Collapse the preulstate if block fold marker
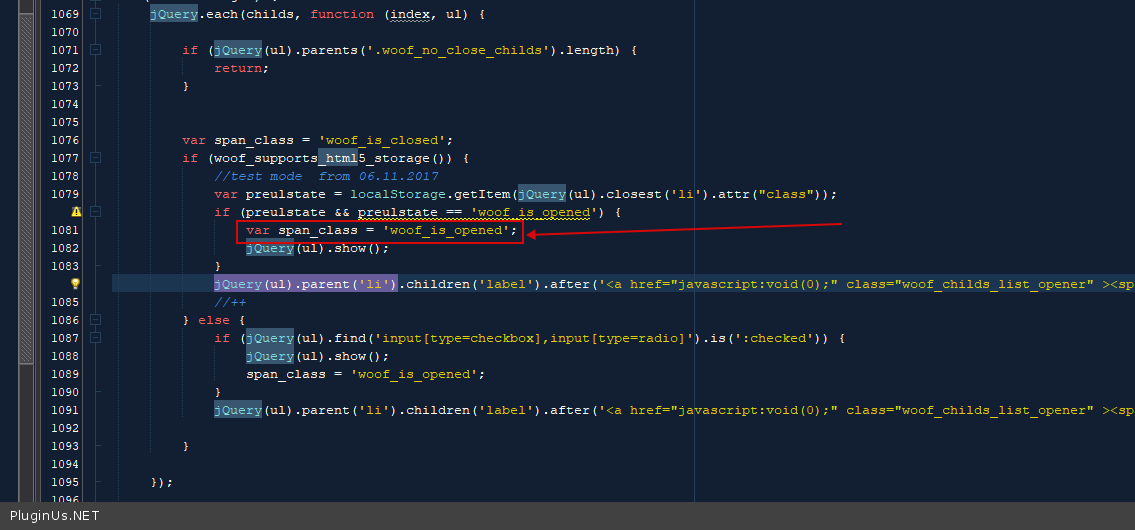The height and width of the screenshot is (530, 1135). coord(96,212)
